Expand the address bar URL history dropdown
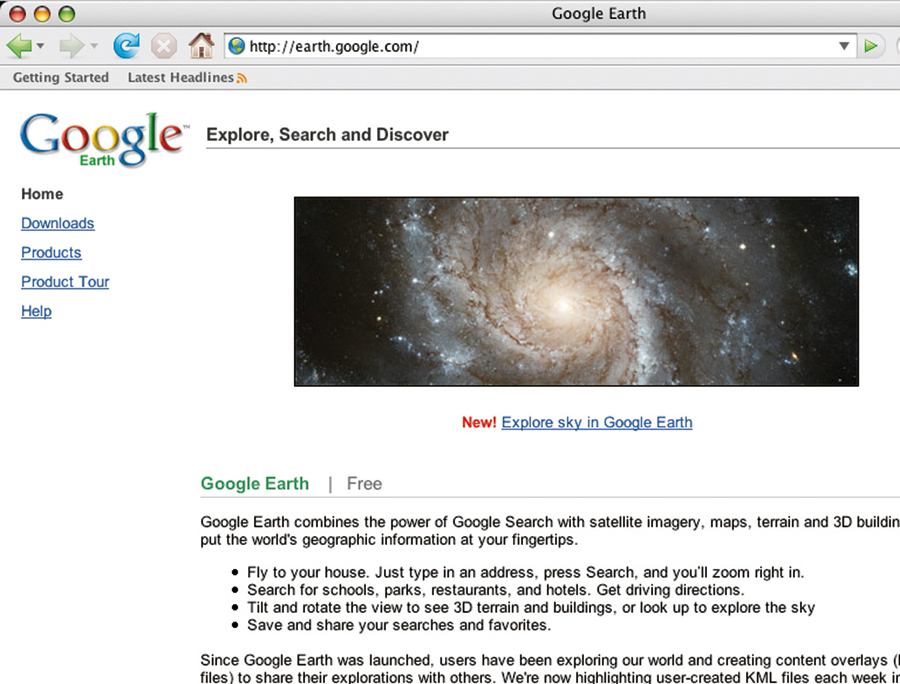900x684 pixels. 844,46
